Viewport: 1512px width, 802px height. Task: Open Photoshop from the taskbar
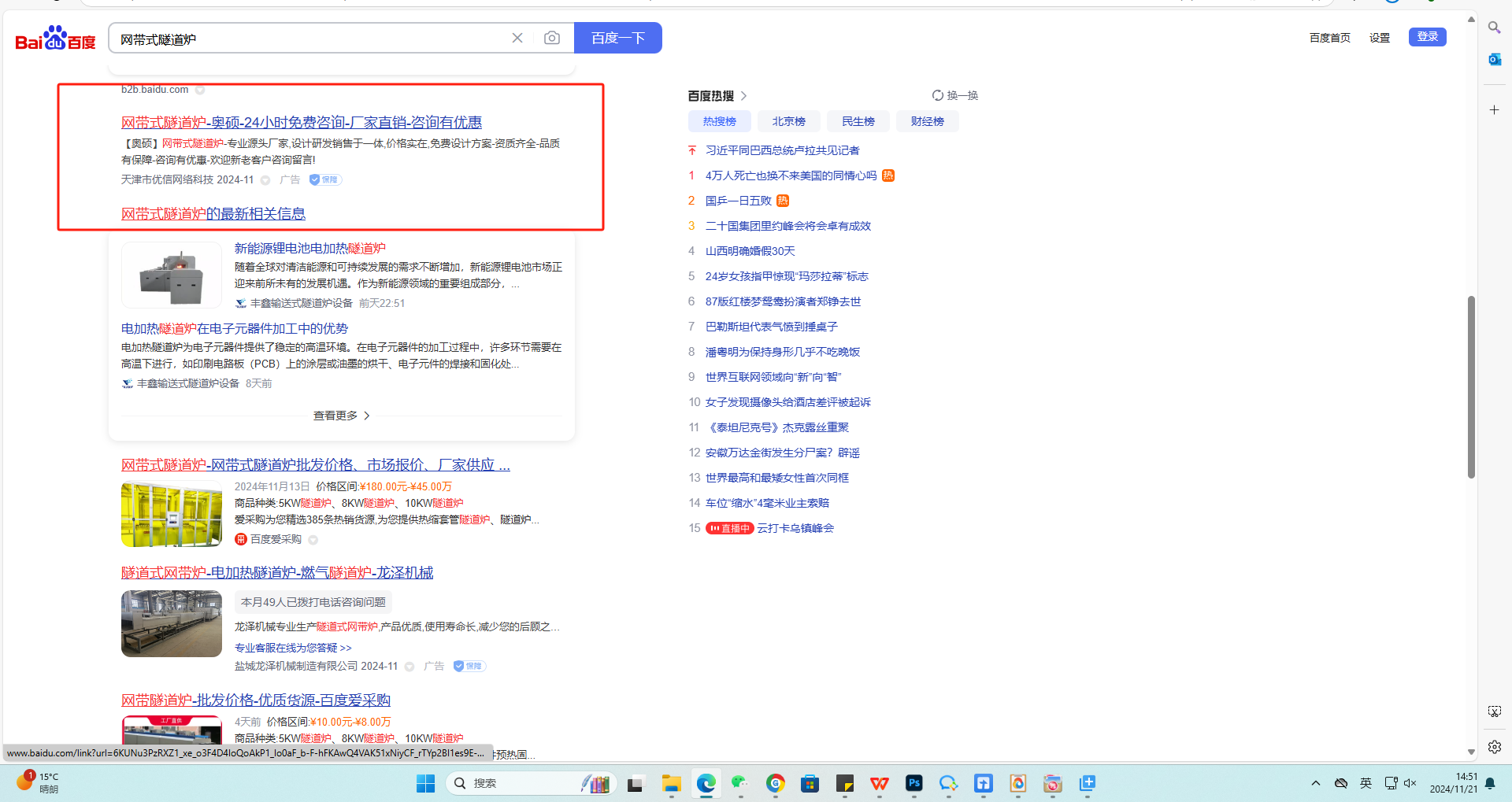(x=913, y=783)
